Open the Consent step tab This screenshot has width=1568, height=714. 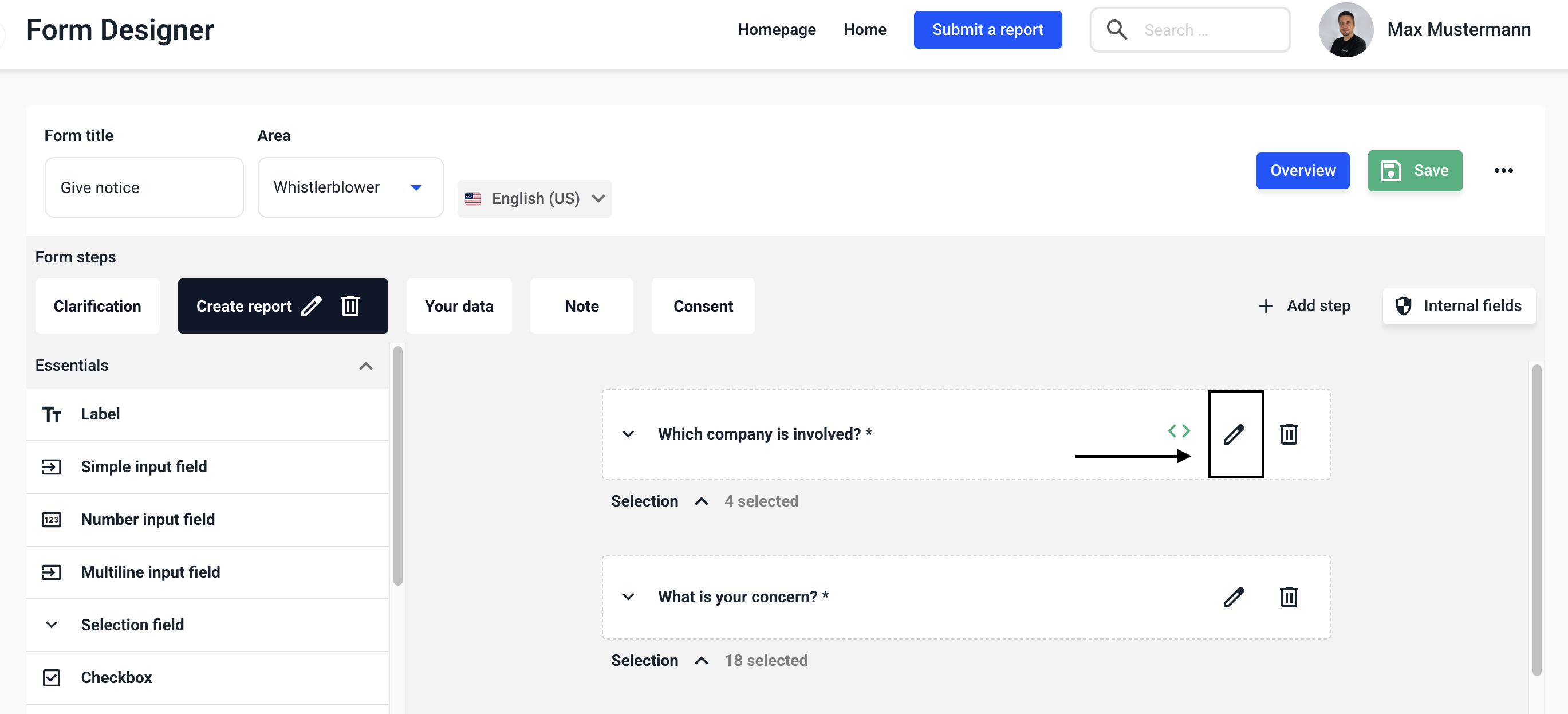[x=703, y=306]
